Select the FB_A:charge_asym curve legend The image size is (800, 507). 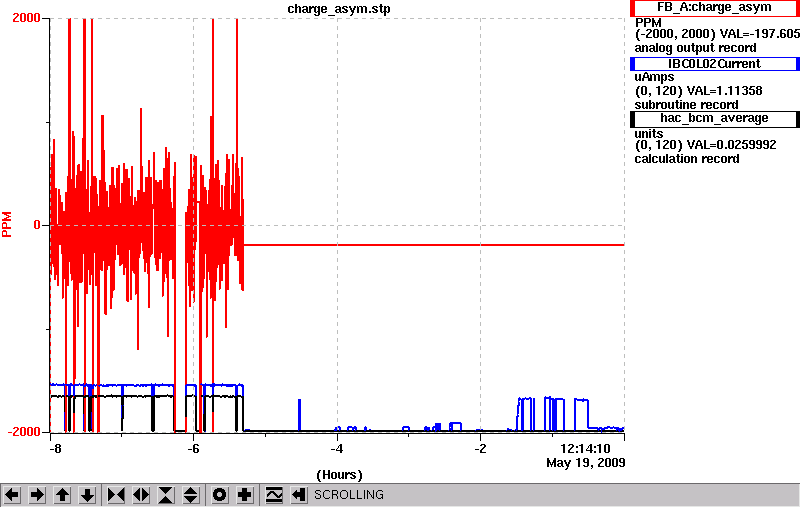(x=715, y=8)
